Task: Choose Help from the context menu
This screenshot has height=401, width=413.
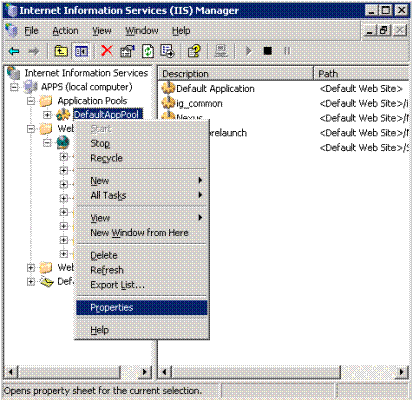Action: pos(142,330)
